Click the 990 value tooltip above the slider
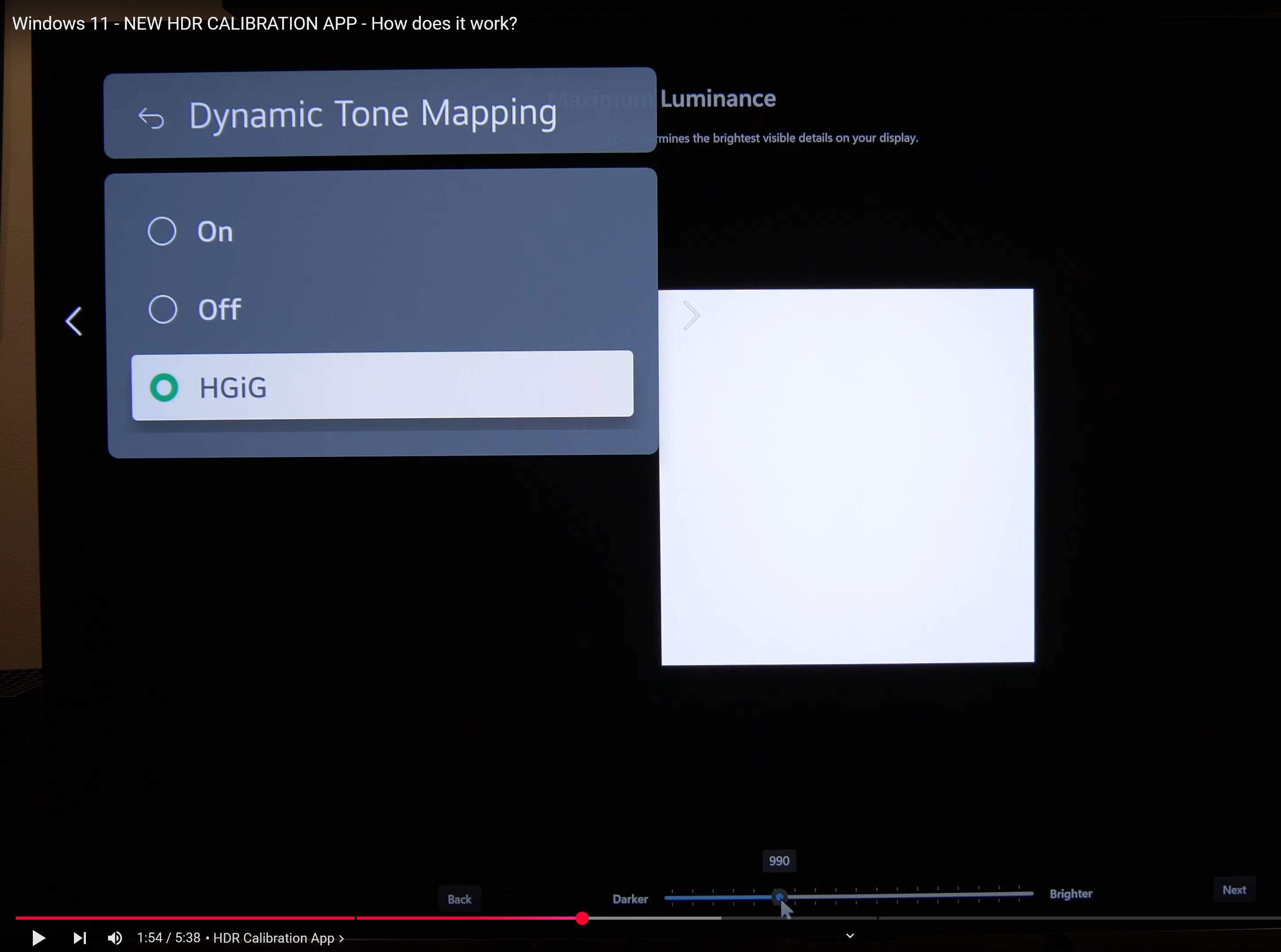The image size is (1281, 952). [779, 860]
